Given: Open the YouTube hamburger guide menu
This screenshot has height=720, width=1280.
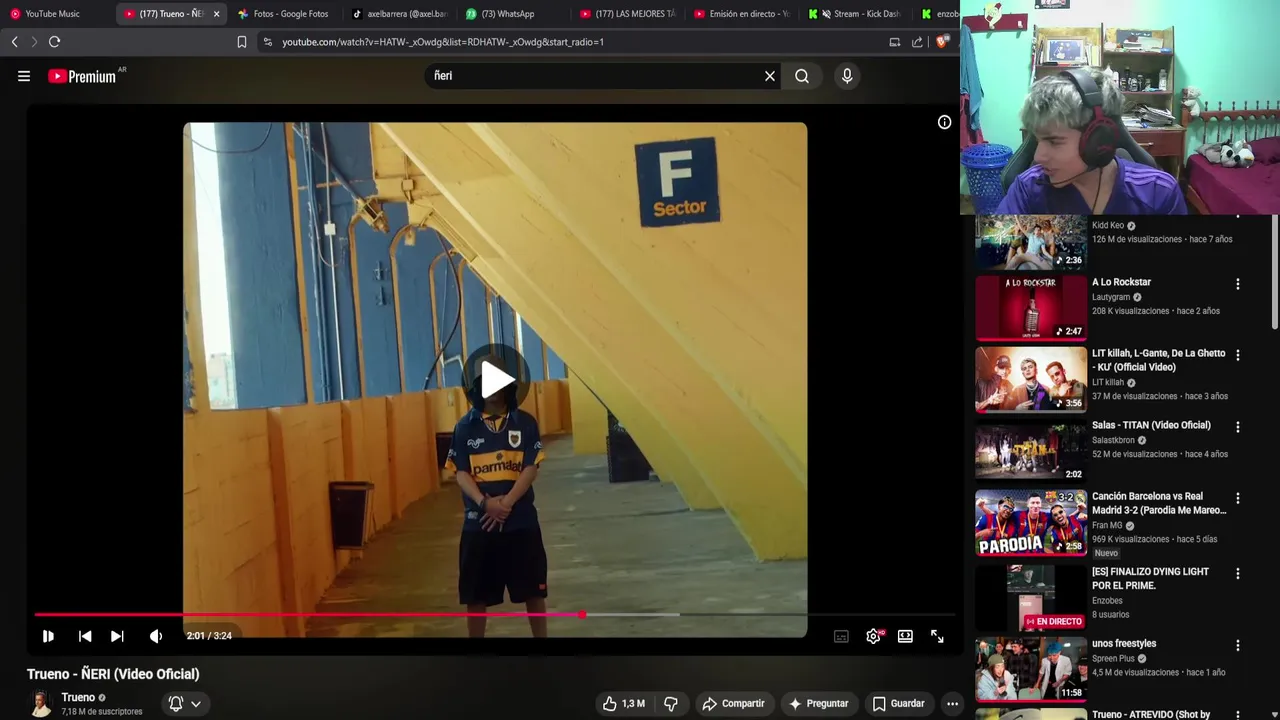Looking at the screenshot, I should click(x=24, y=76).
